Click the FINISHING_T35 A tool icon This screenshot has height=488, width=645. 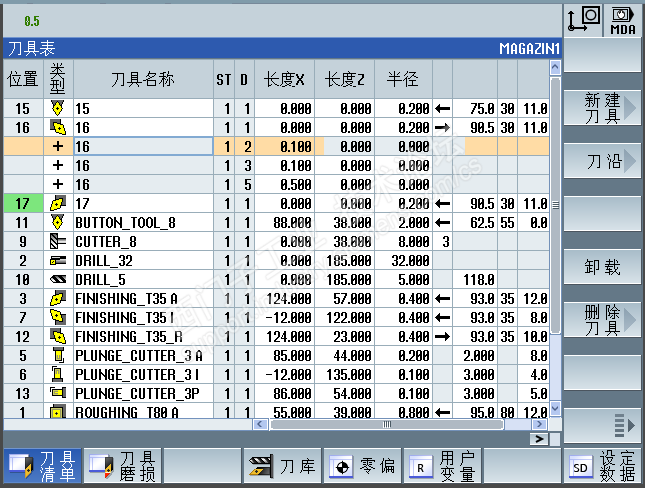point(58,298)
